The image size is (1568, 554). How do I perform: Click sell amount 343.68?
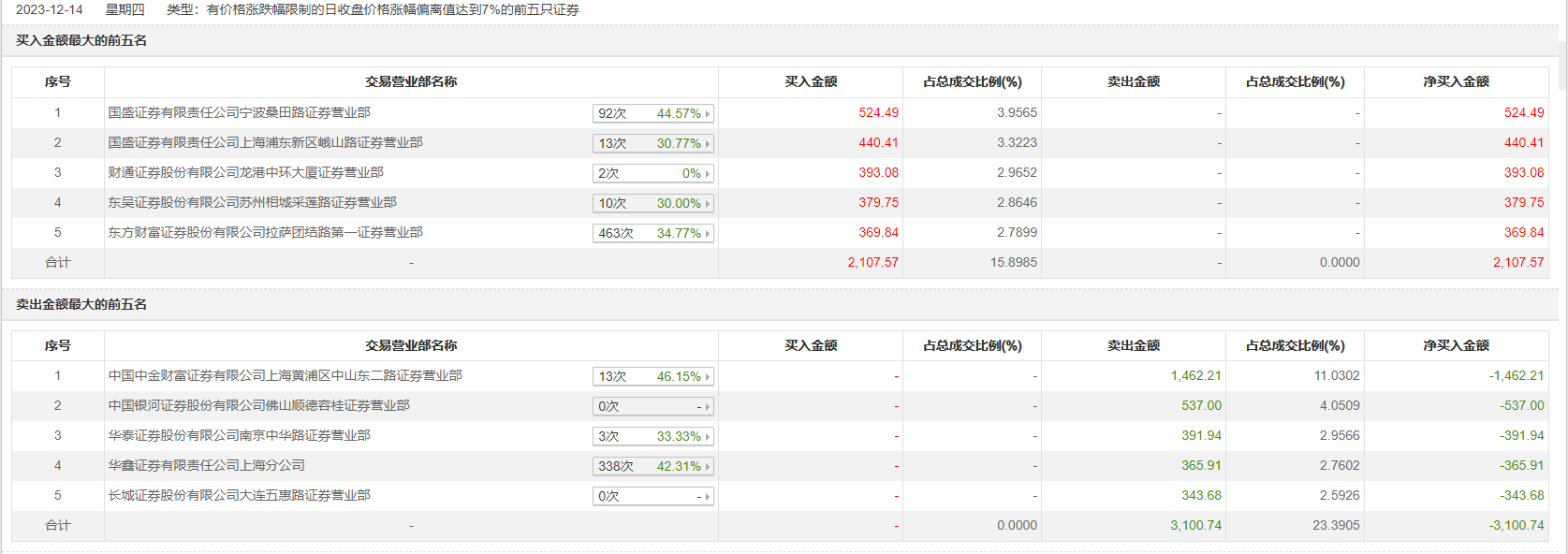(x=1201, y=495)
